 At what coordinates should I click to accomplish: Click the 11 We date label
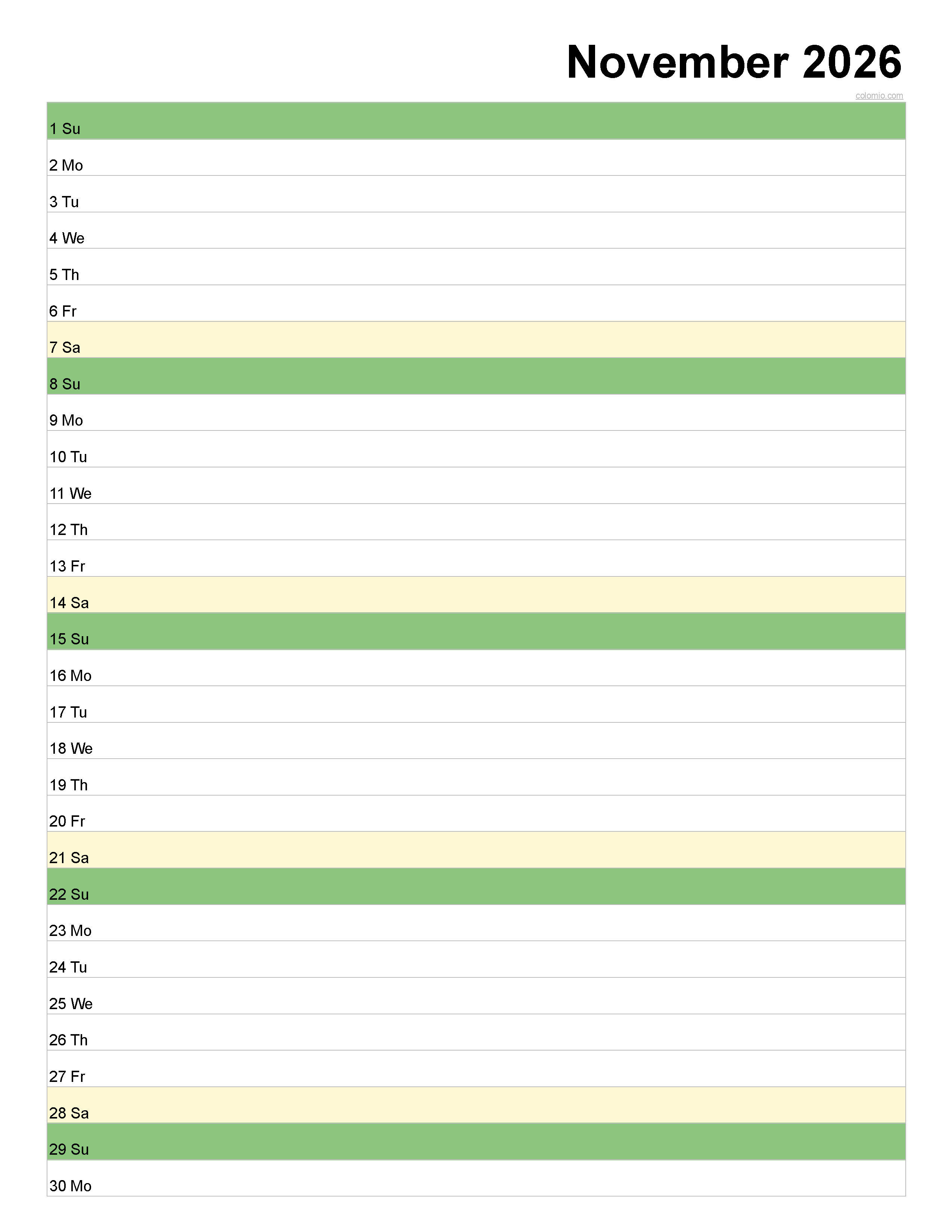pyautogui.click(x=71, y=494)
